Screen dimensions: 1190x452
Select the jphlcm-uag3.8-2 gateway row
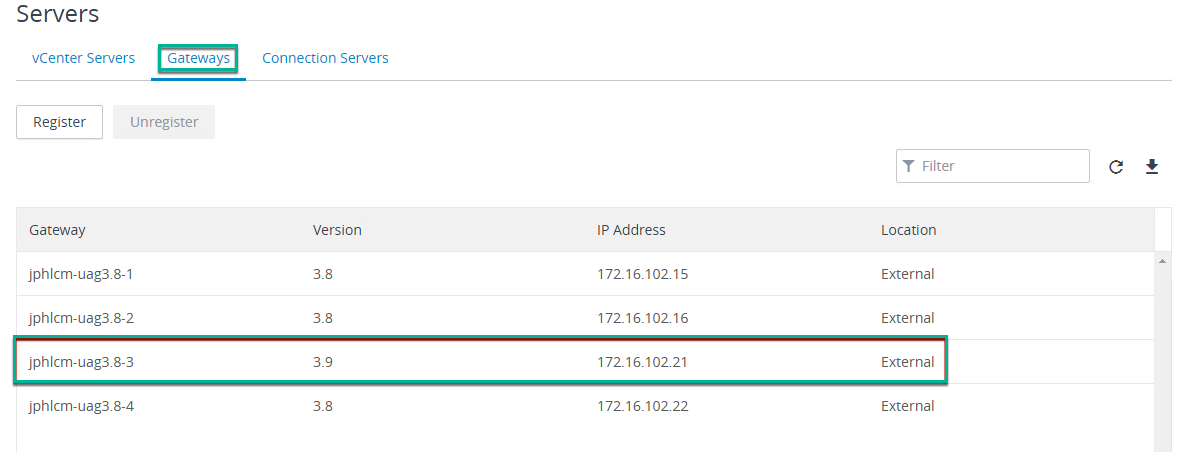coord(585,318)
